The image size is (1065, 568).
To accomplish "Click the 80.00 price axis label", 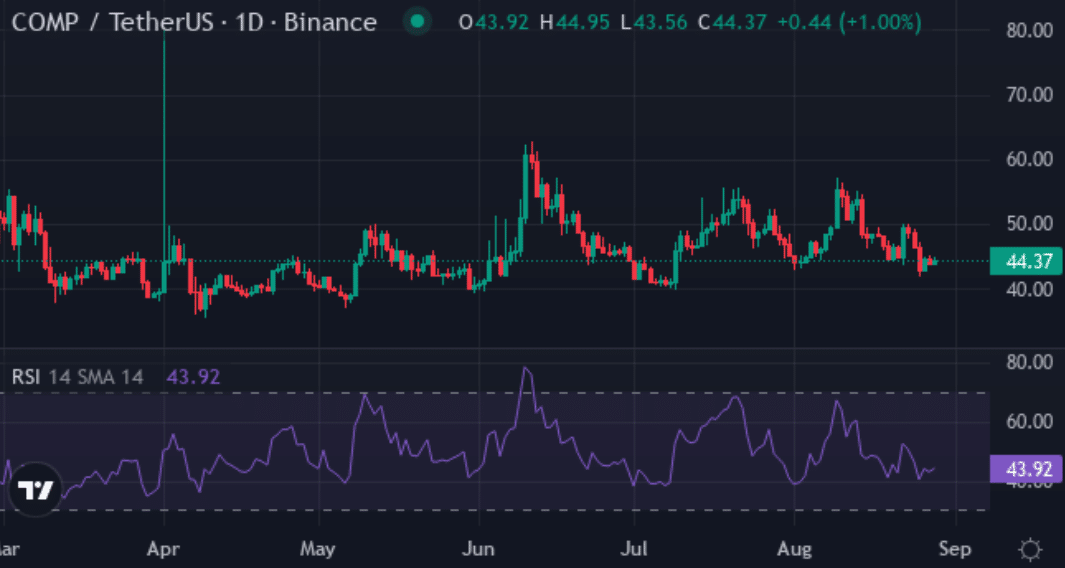I will tap(1028, 31).
